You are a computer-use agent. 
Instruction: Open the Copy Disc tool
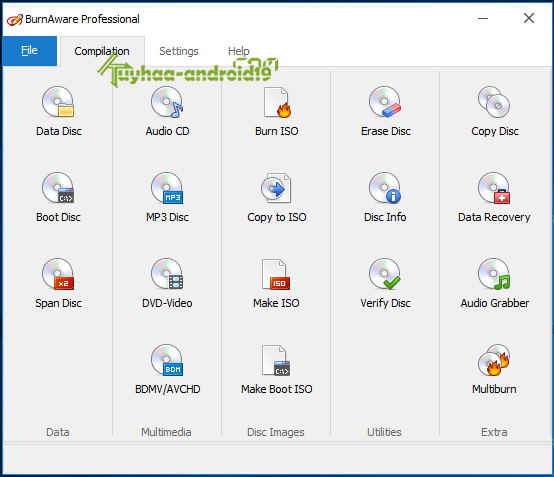click(495, 112)
